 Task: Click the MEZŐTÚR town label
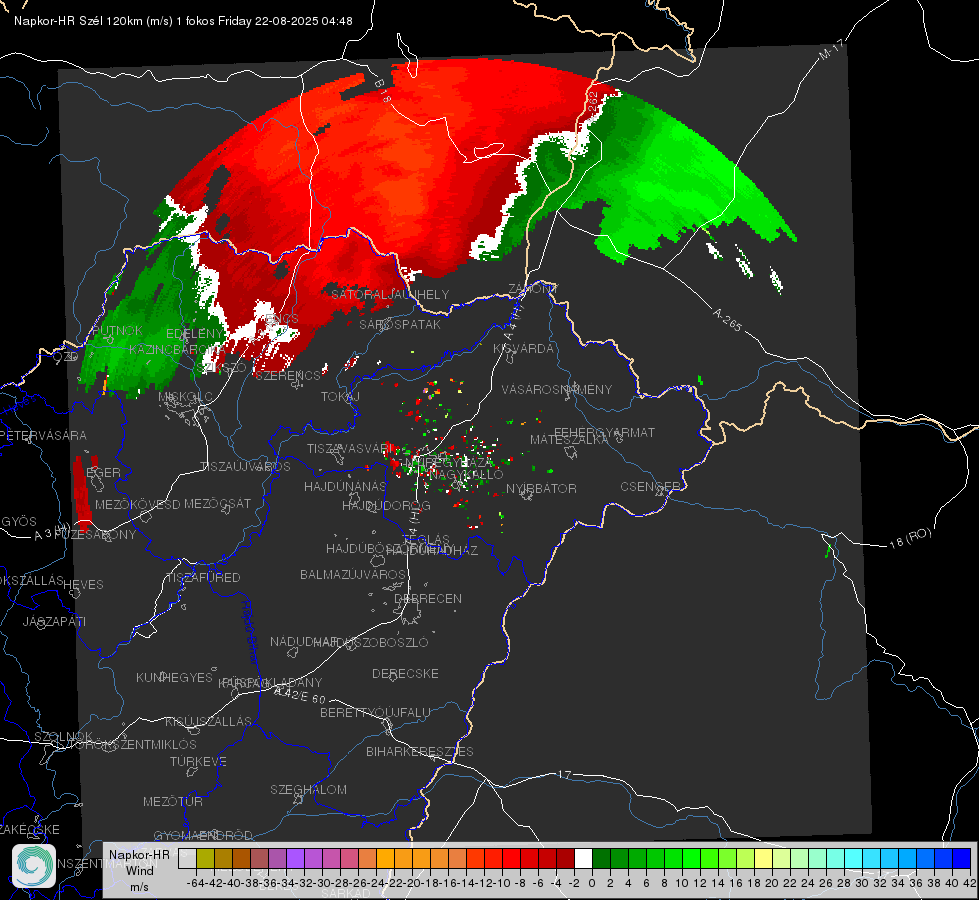[x=173, y=801]
